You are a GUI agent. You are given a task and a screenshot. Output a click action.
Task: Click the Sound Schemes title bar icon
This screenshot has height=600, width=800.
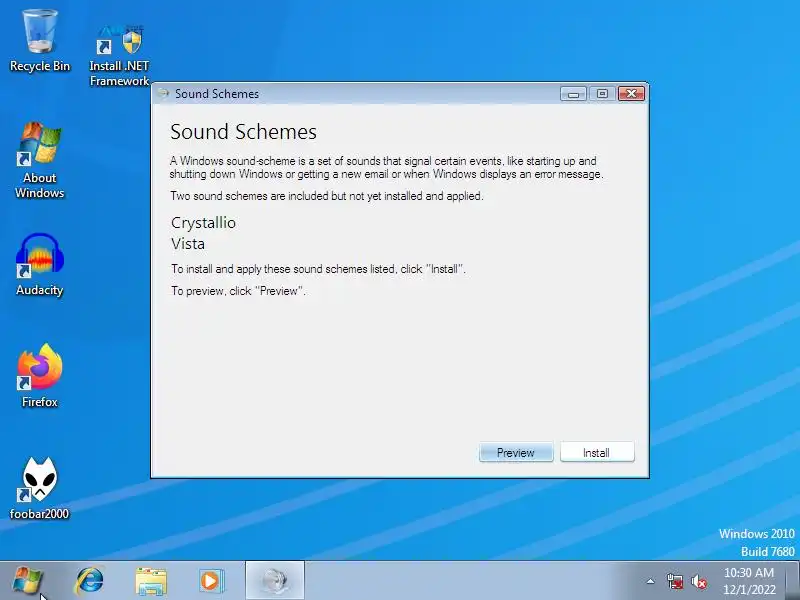[163, 93]
